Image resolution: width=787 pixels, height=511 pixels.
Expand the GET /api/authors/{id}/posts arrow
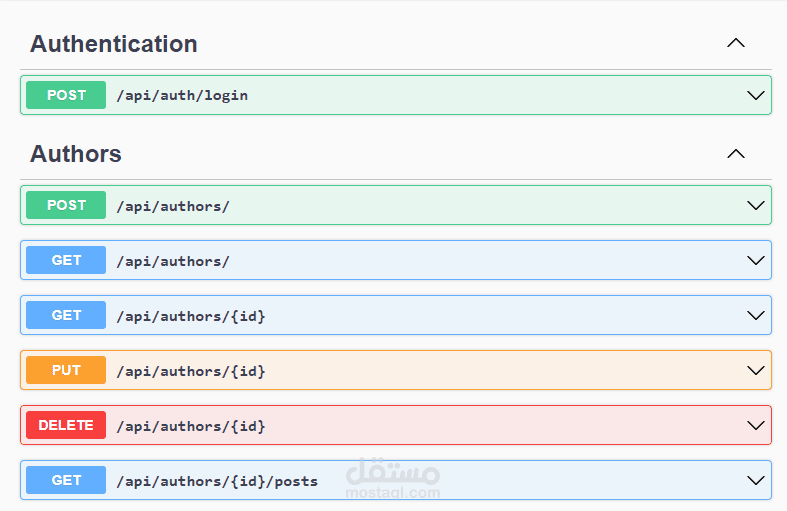[x=756, y=480]
